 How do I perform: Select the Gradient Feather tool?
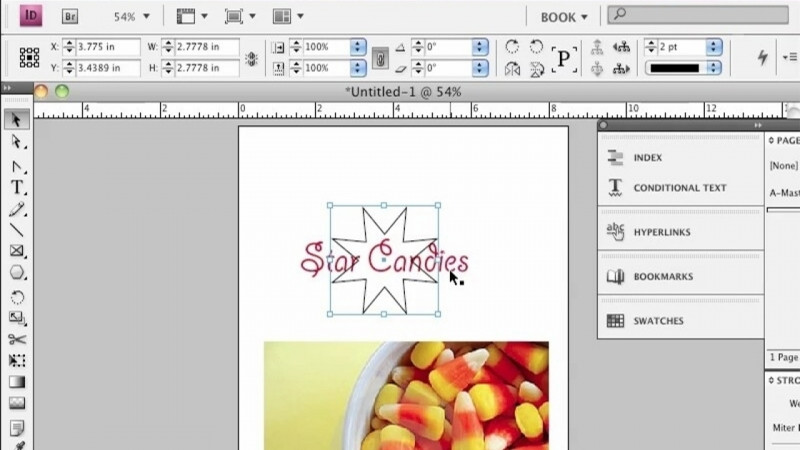(x=16, y=404)
